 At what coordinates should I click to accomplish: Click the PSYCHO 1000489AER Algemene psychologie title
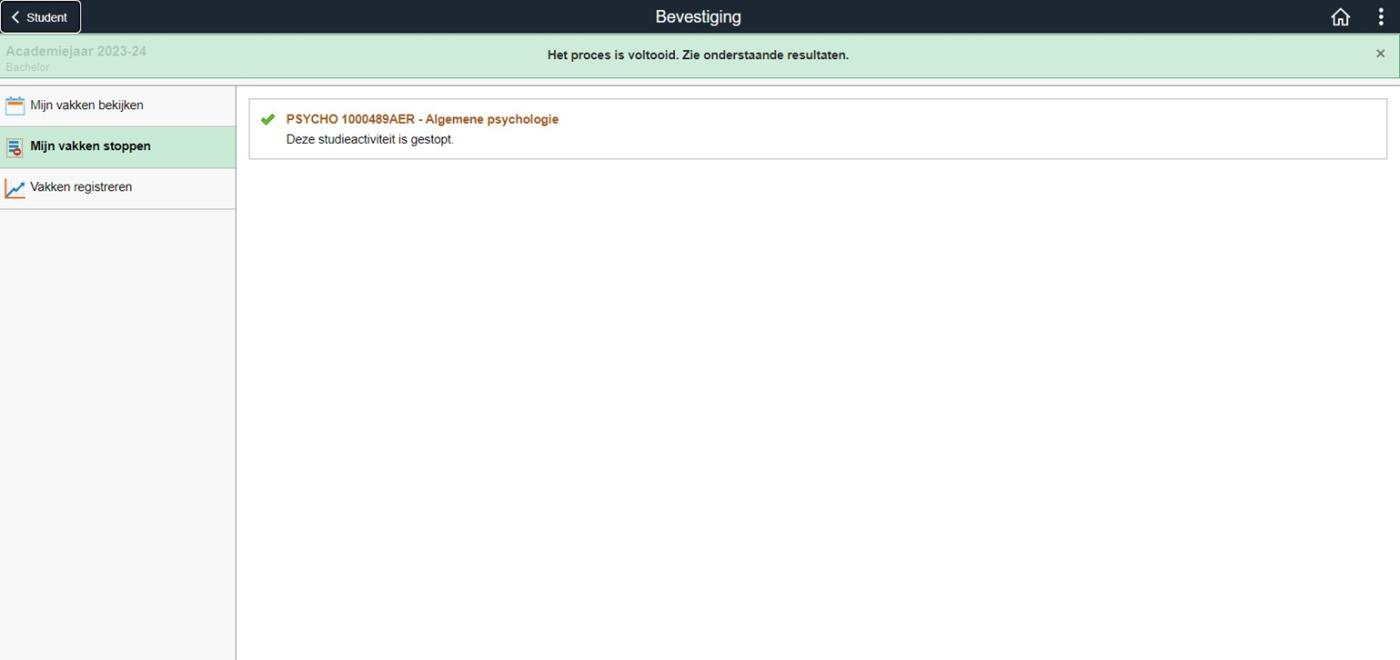(x=422, y=119)
